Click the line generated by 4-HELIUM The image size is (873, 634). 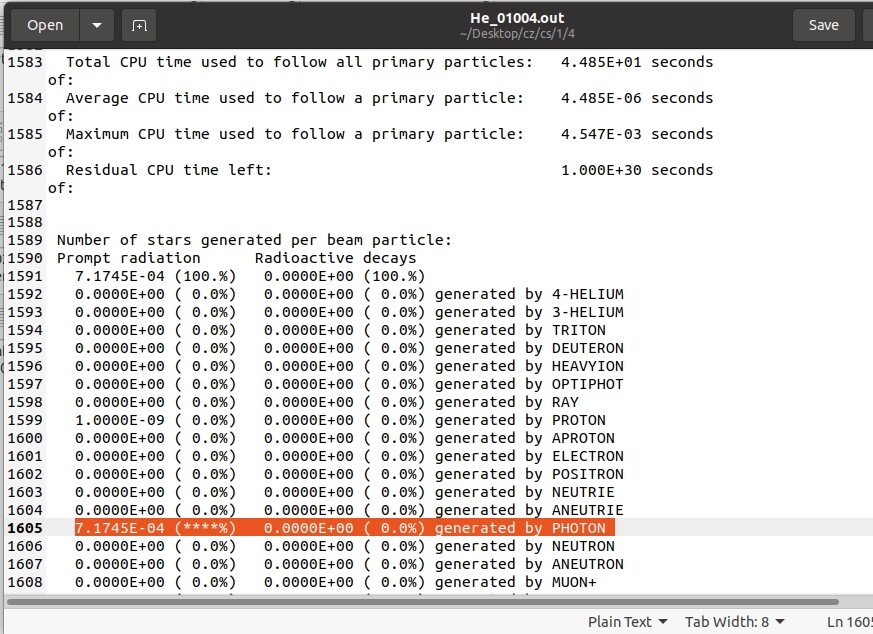click(349, 294)
